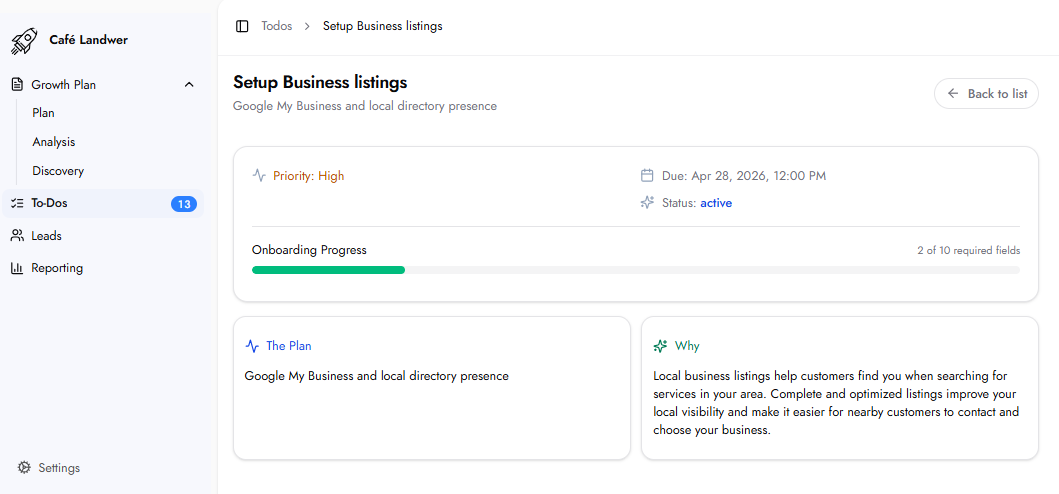Click the To-Dos count badge 13
Screen dimensions: 1059x494
click(183, 204)
